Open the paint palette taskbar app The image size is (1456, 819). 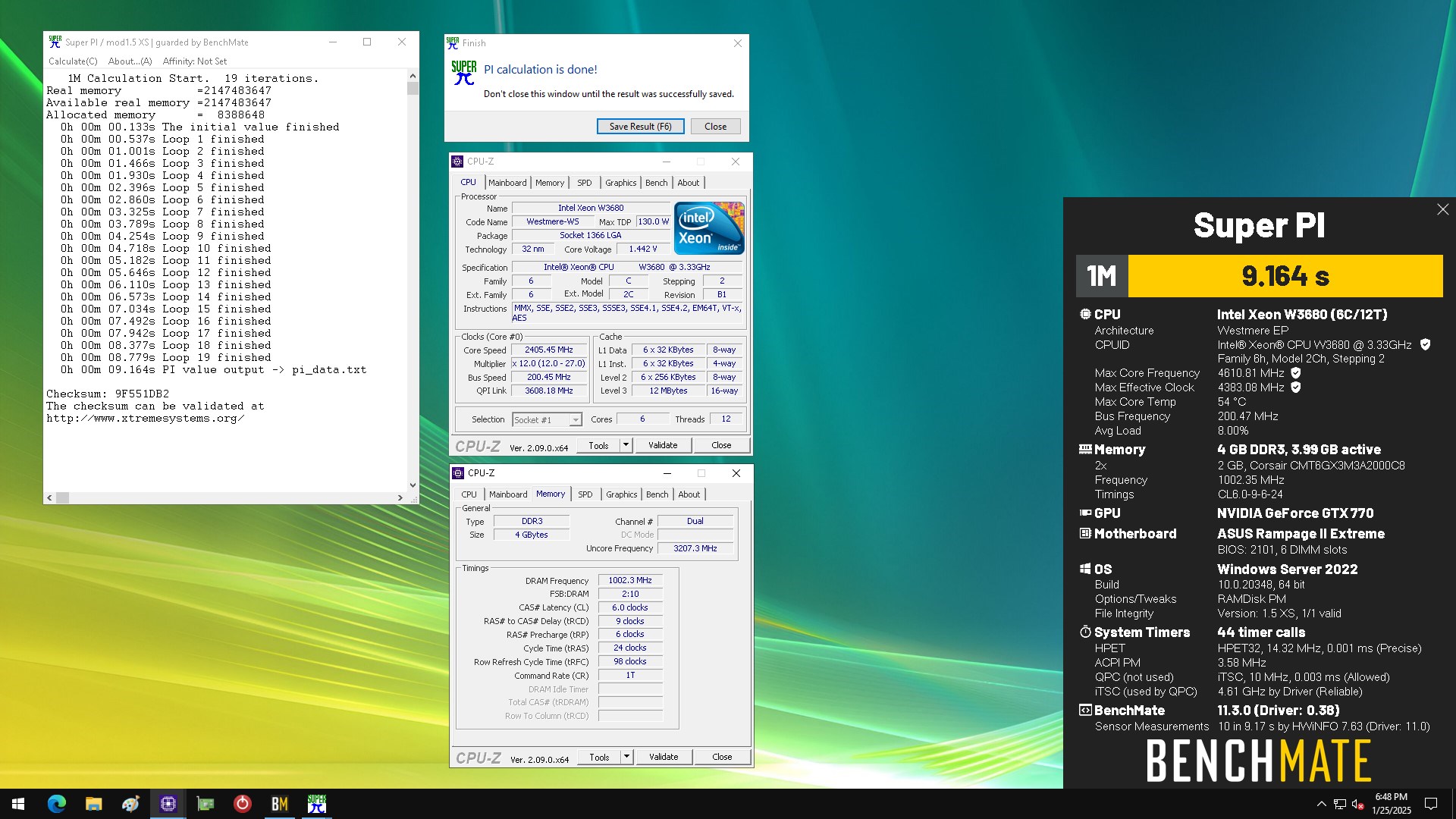[x=130, y=804]
